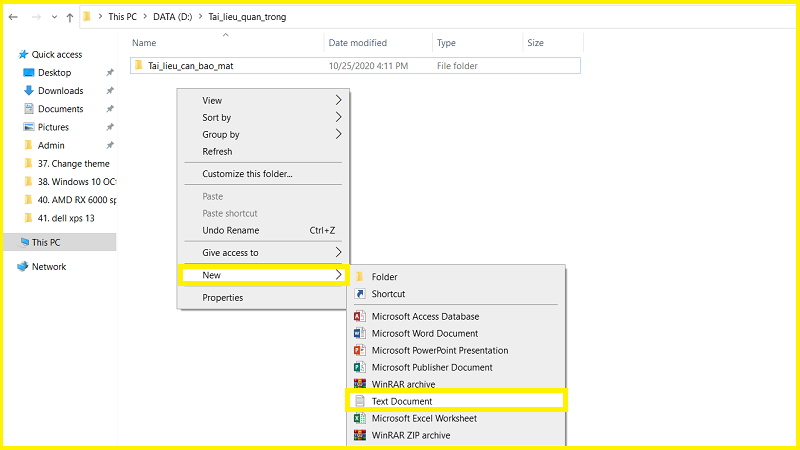800x450 pixels.
Task: Unpin Downloads using its pin icon
Action: pos(109,91)
